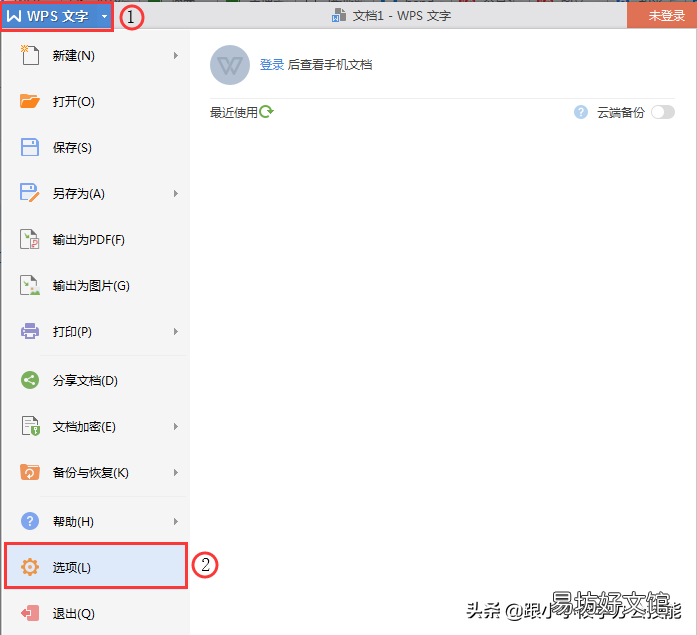
Task: Click the 最近使用 label
Action: click(234, 112)
